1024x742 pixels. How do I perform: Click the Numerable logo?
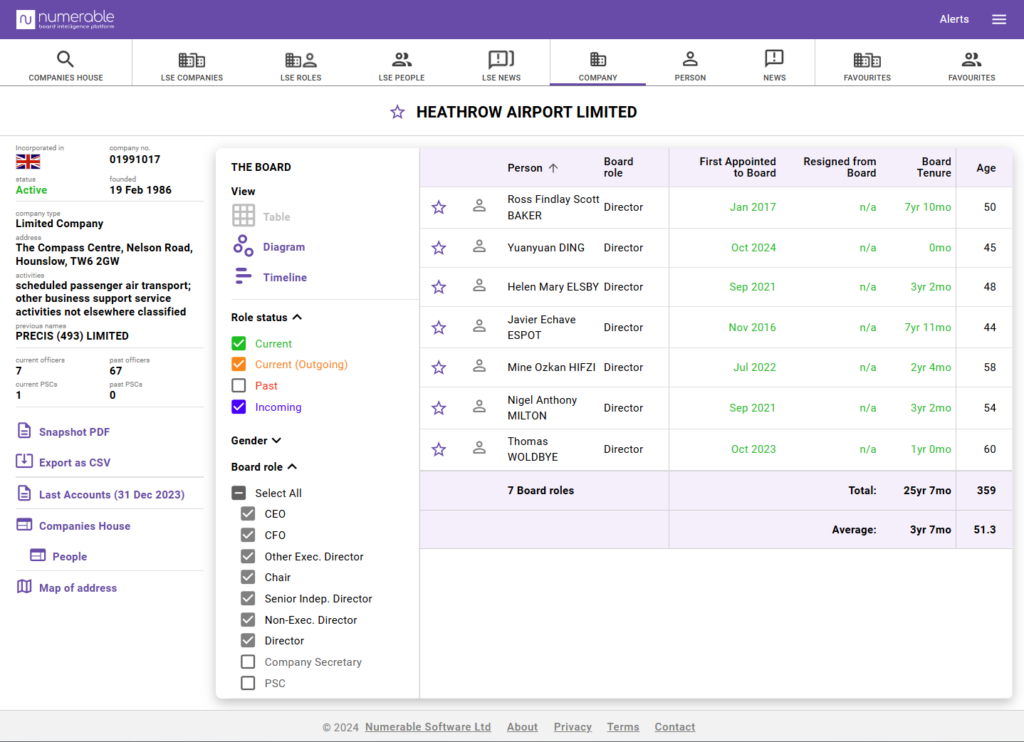[x=65, y=19]
